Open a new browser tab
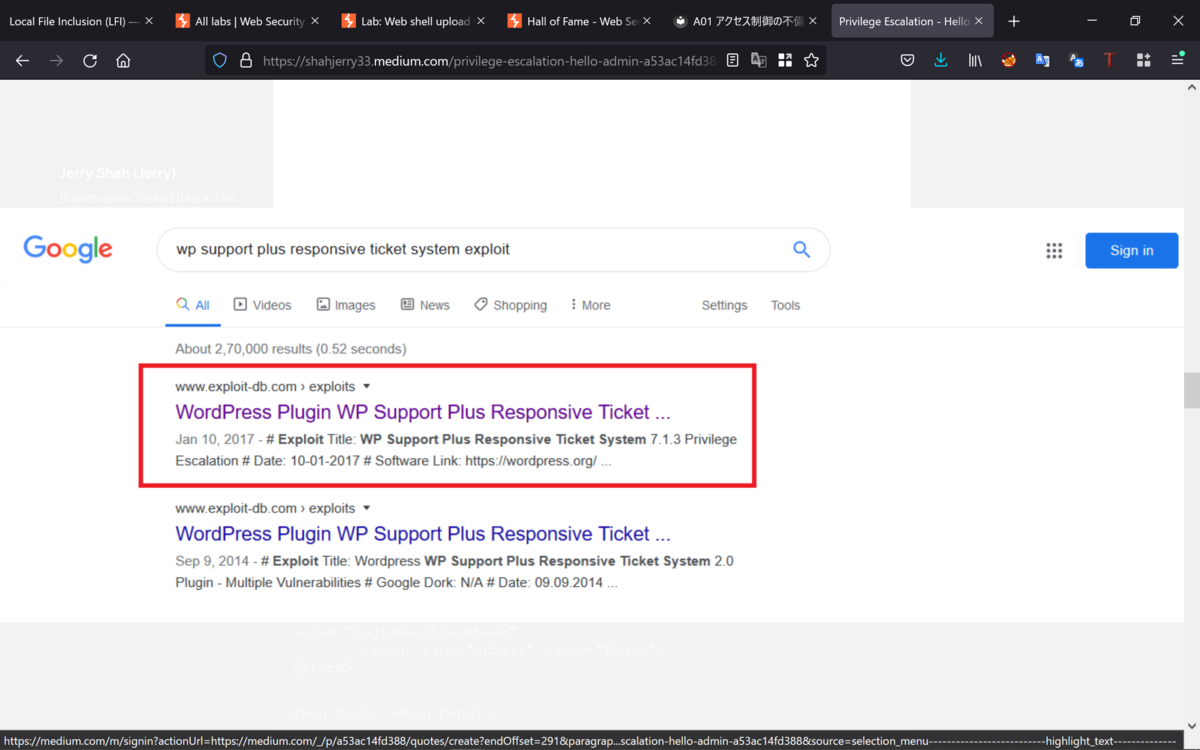The width and height of the screenshot is (1200, 750). pyautogui.click(x=1014, y=21)
